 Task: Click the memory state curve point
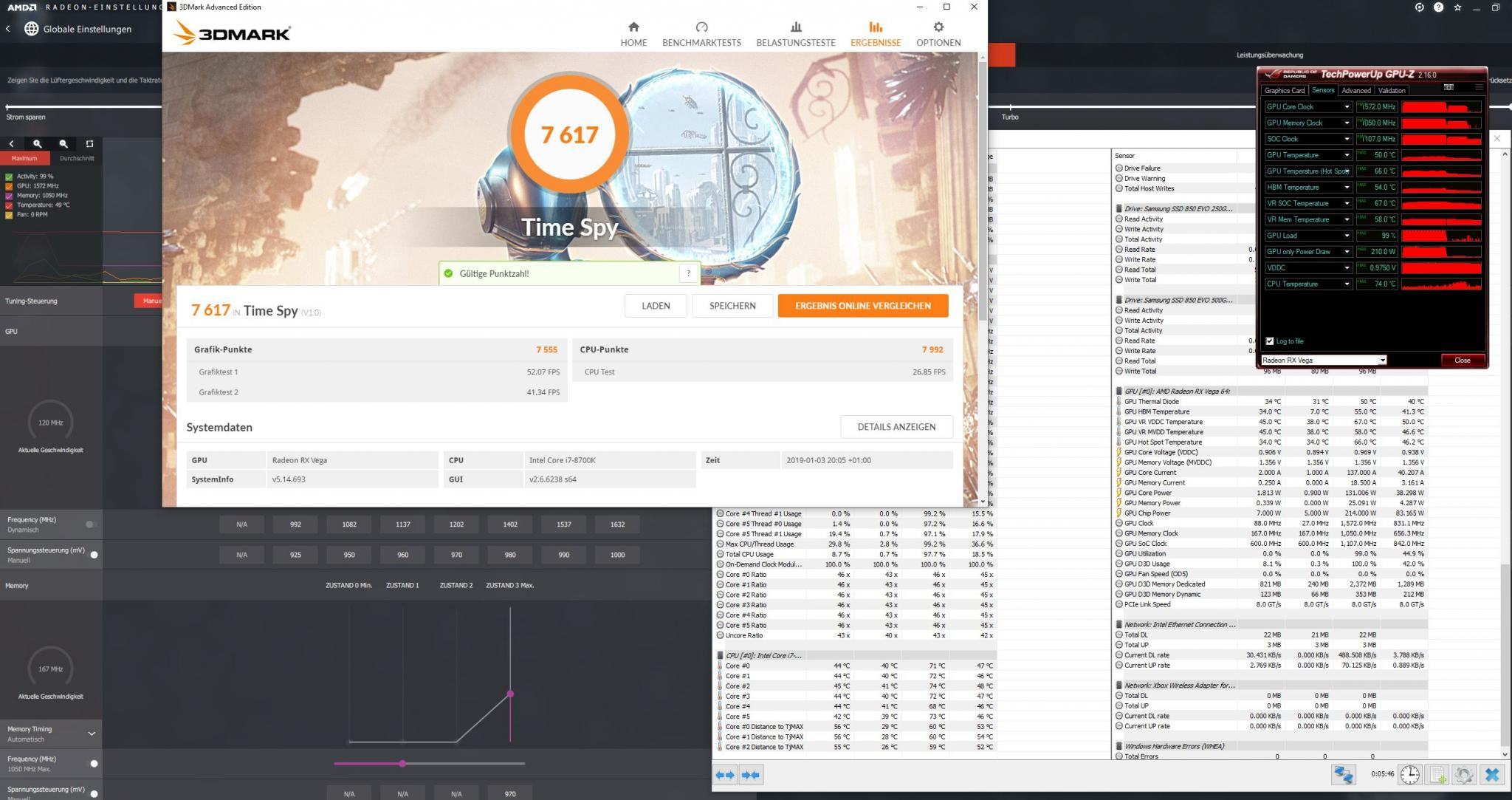tap(510, 694)
